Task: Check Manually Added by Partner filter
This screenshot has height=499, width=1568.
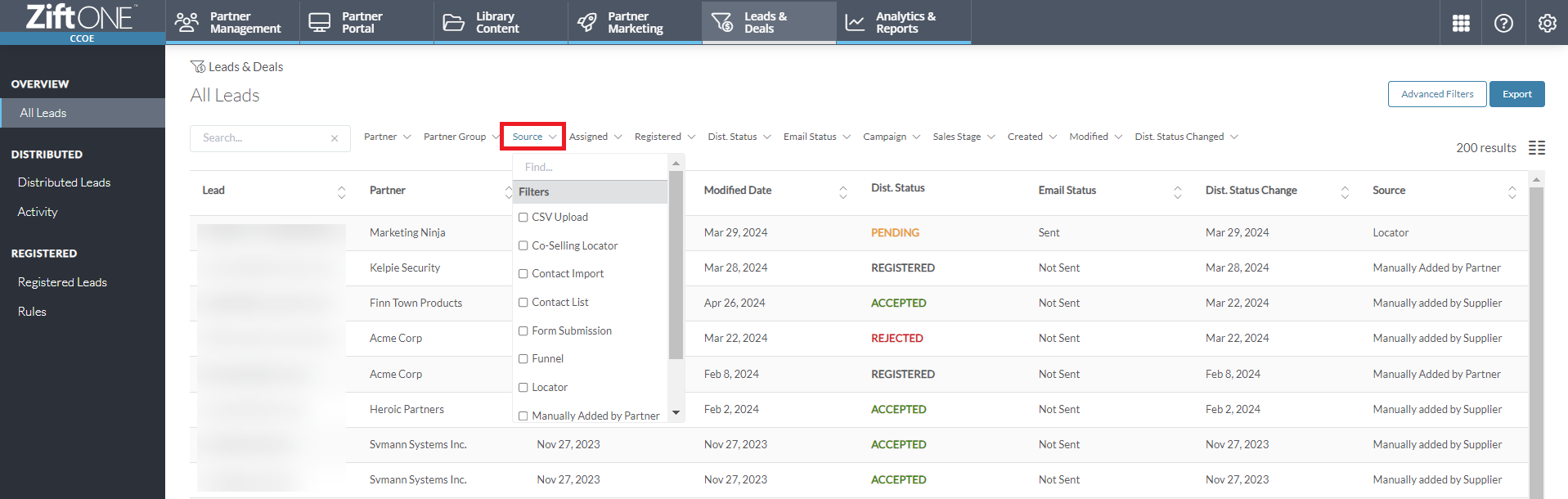Action: (x=523, y=416)
